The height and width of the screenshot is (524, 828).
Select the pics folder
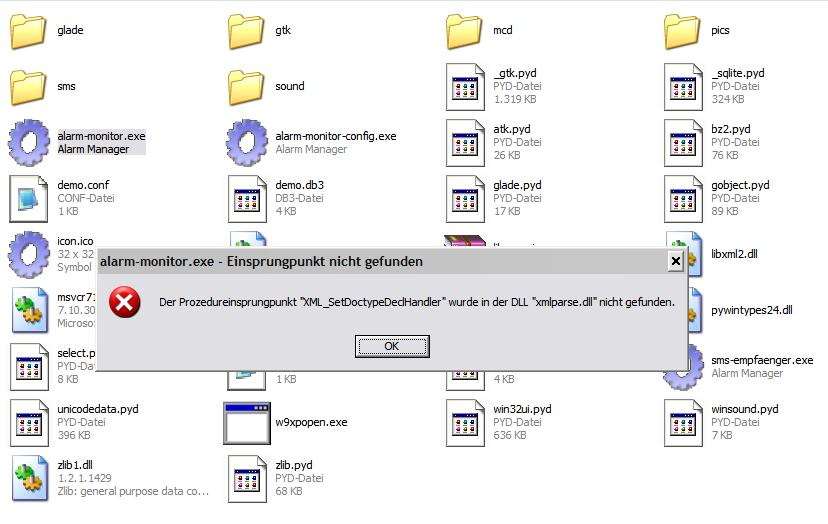(x=682, y=31)
